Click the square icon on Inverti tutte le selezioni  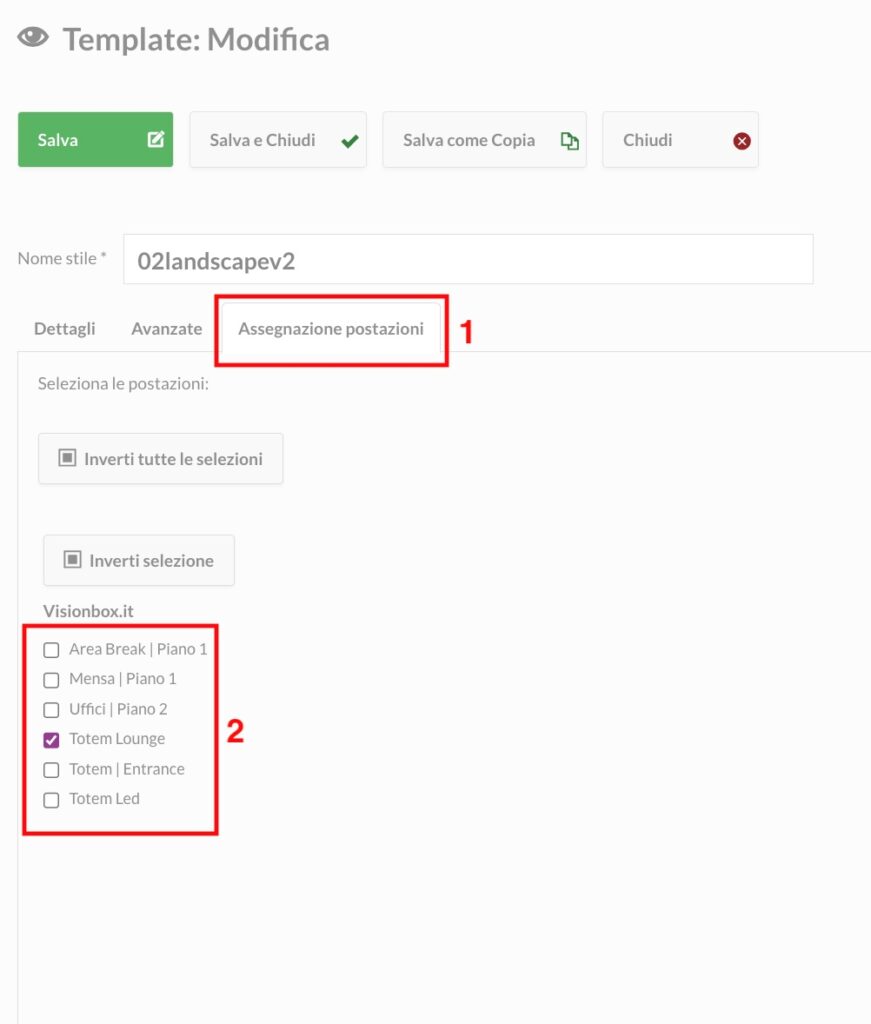(x=67, y=458)
